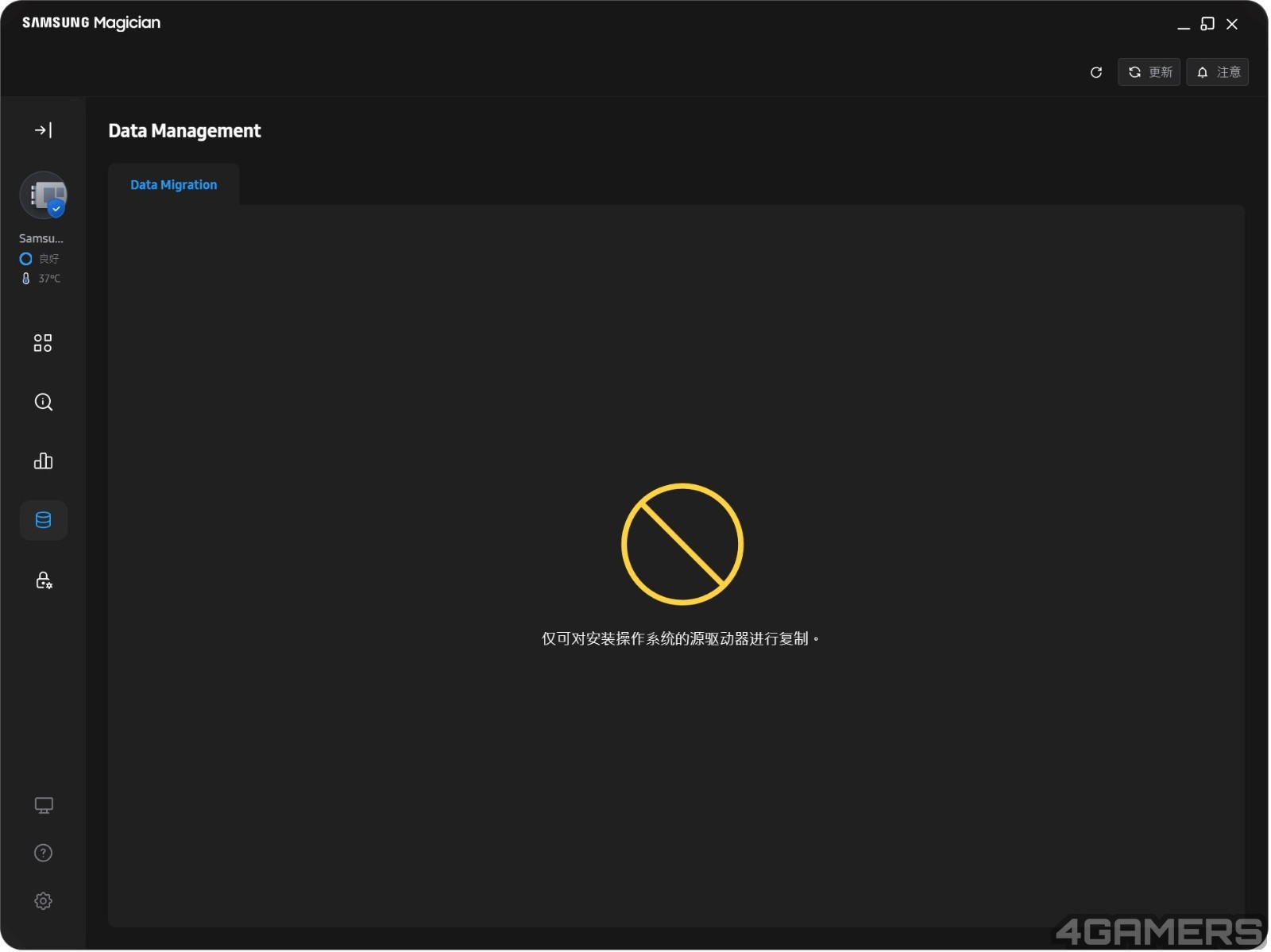The width and height of the screenshot is (1271, 952).
Task: Open settings with the gear icon
Action: pos(43,902)
